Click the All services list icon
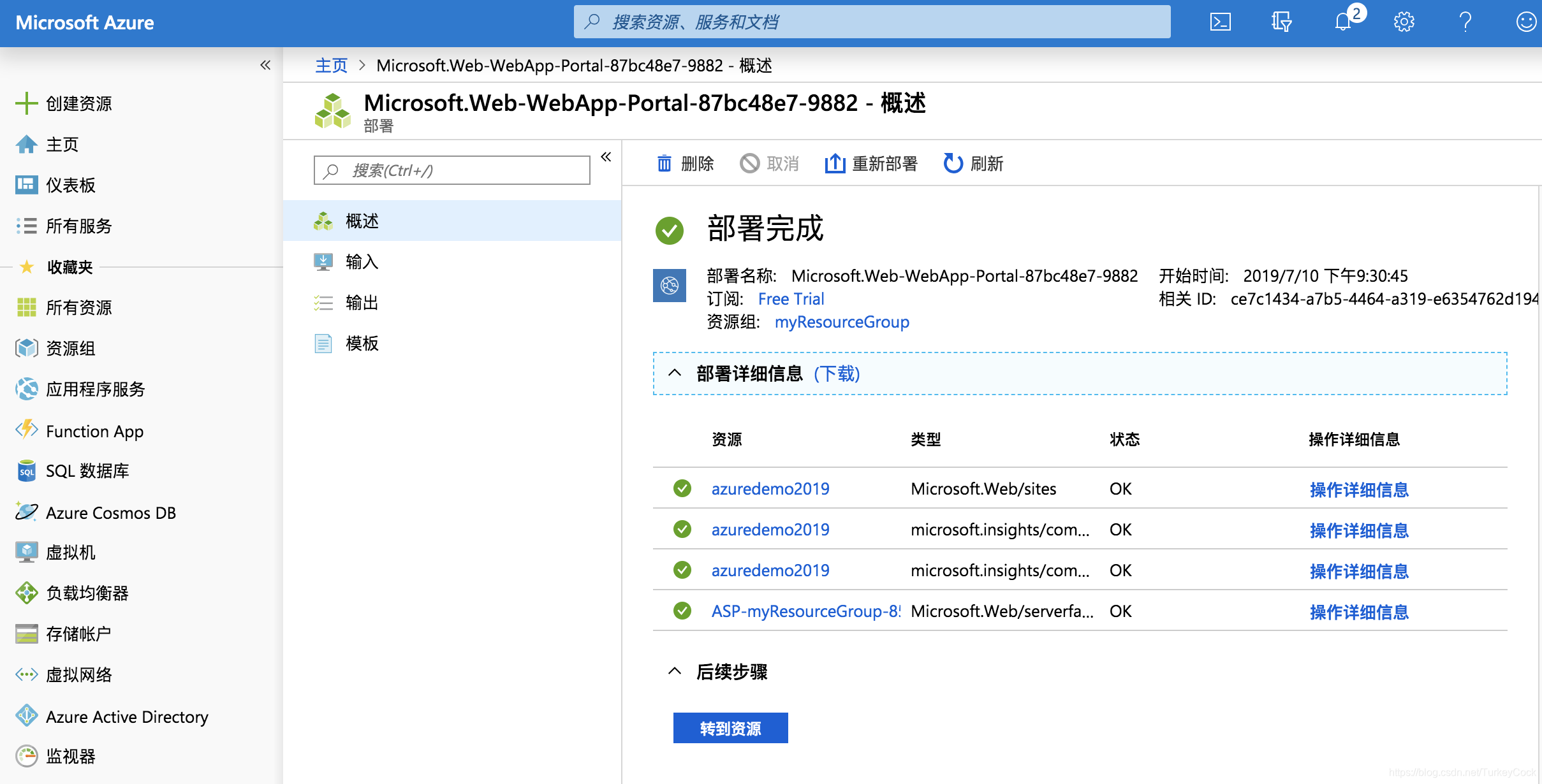This screenshot has height=784, width=1542. coord(26,226)
